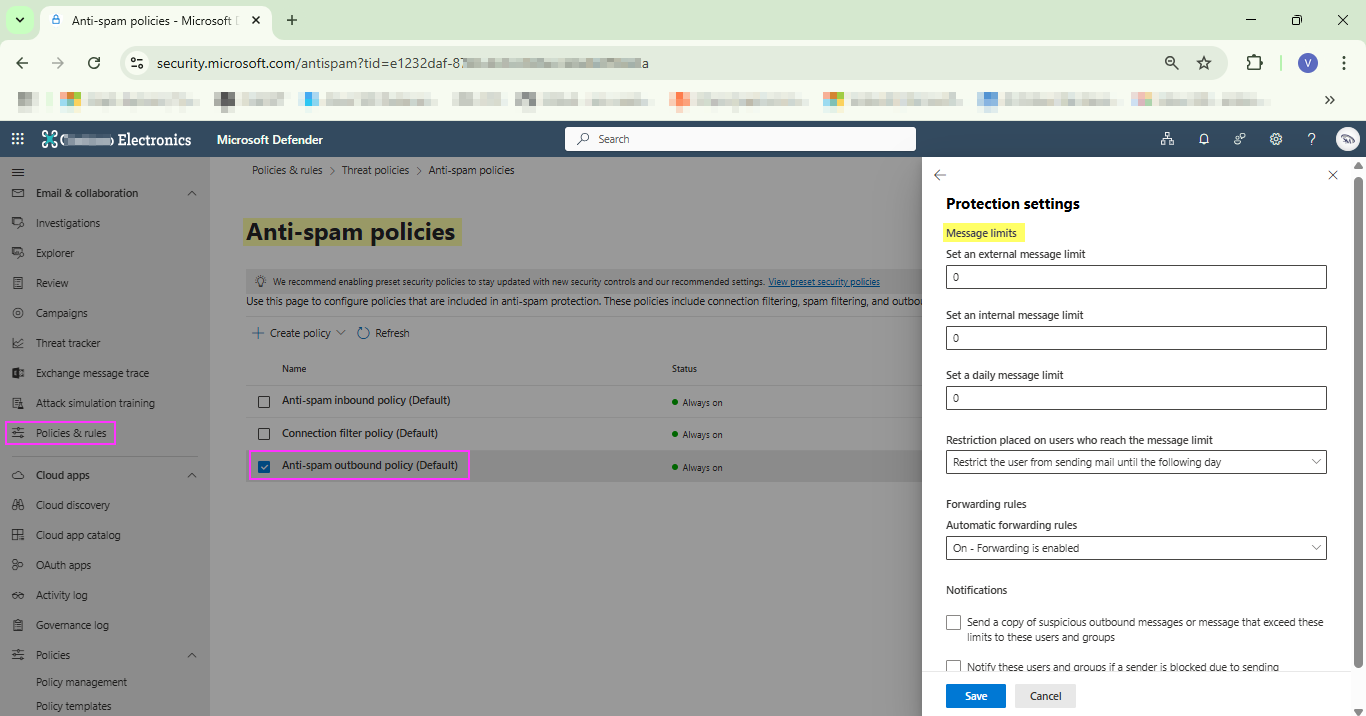Click the flyout vertical scrollbar
The image size is (1366, 716).
click(1358, 420)
